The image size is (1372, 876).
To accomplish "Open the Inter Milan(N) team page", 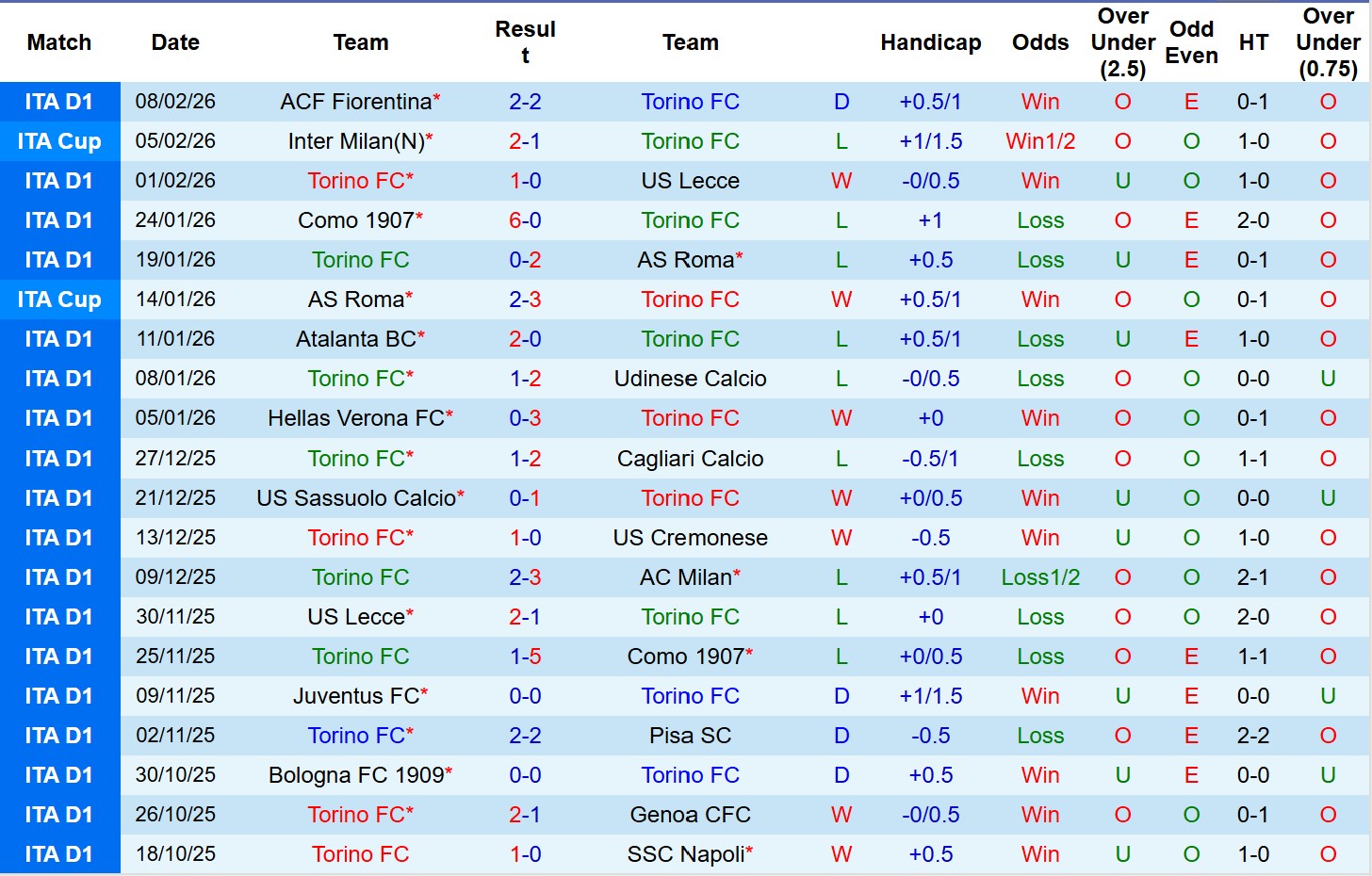I will coord(356,141).
